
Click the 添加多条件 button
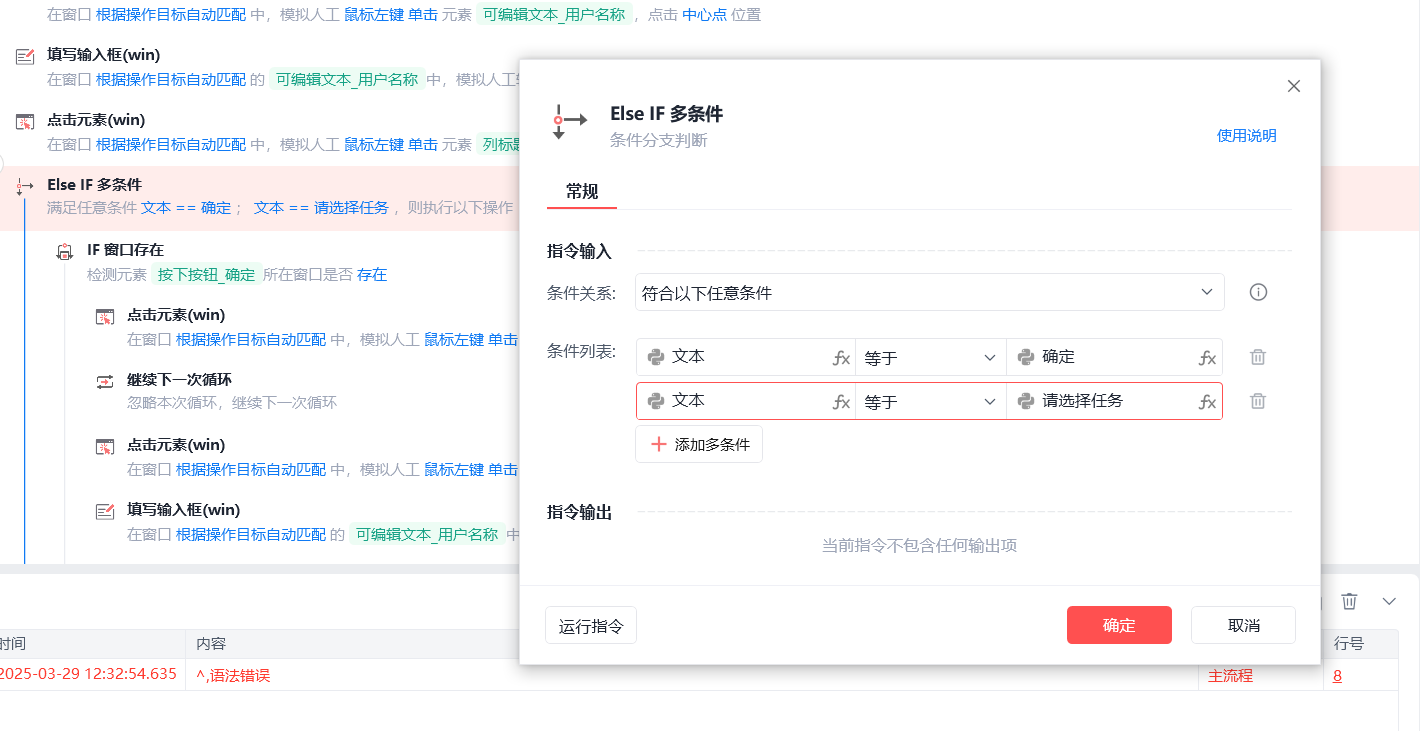[x=699, y=444]
